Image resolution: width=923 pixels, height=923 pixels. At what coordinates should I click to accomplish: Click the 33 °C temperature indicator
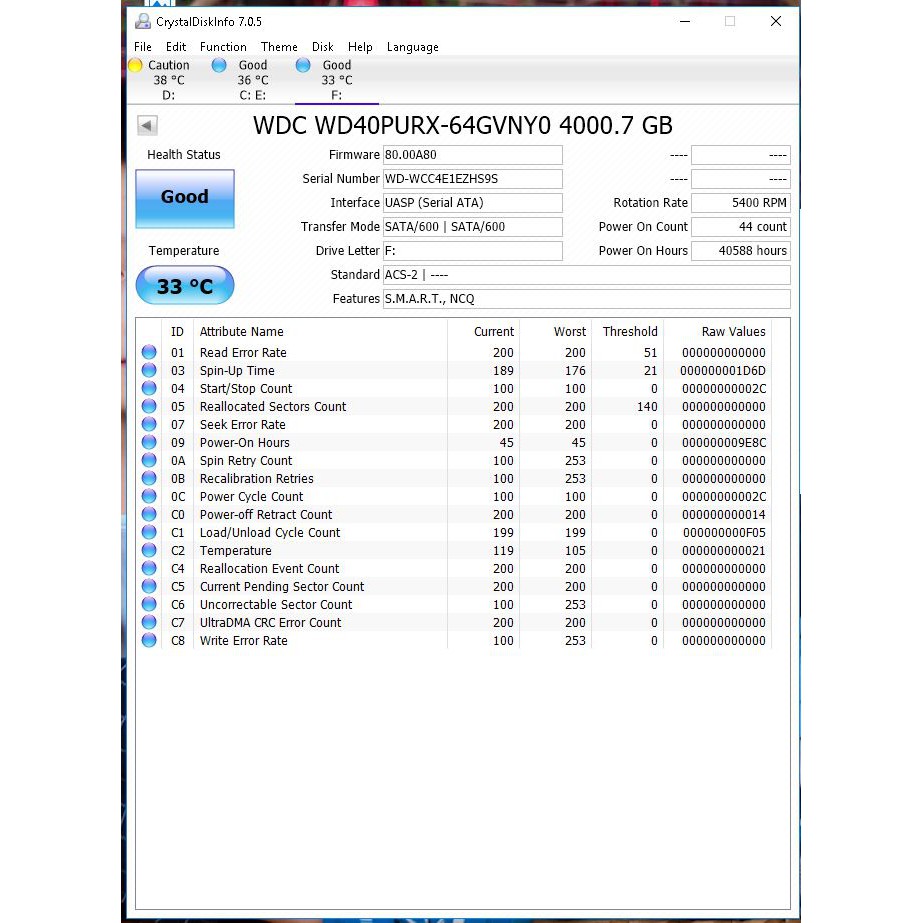(184, 285)
